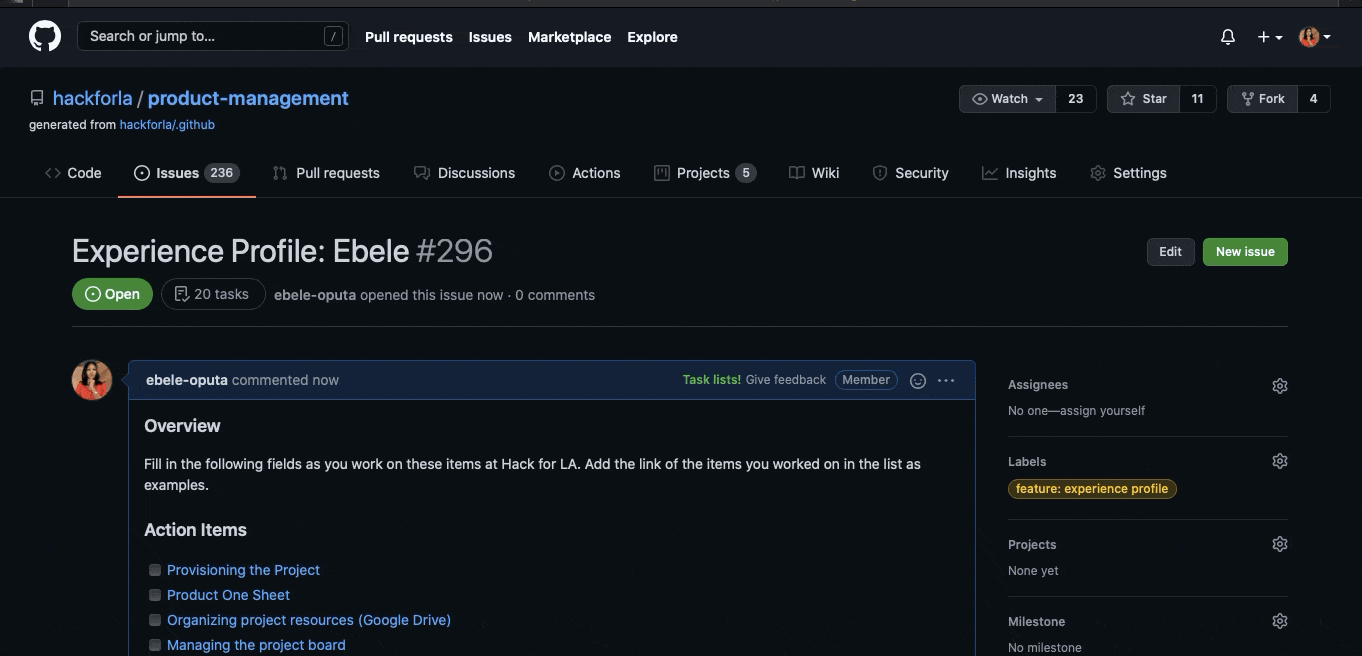Open the Wiki tab

coord(814,172)
